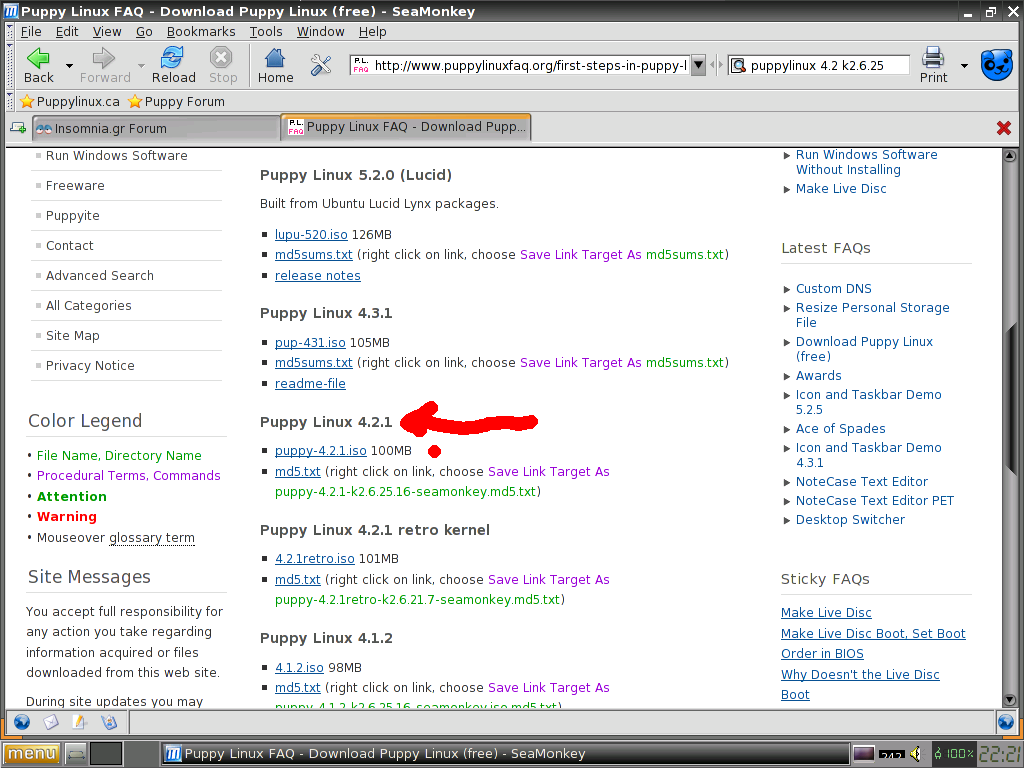Click the Stop loading button
This screenshot has height=768, width=1024.
222,65
